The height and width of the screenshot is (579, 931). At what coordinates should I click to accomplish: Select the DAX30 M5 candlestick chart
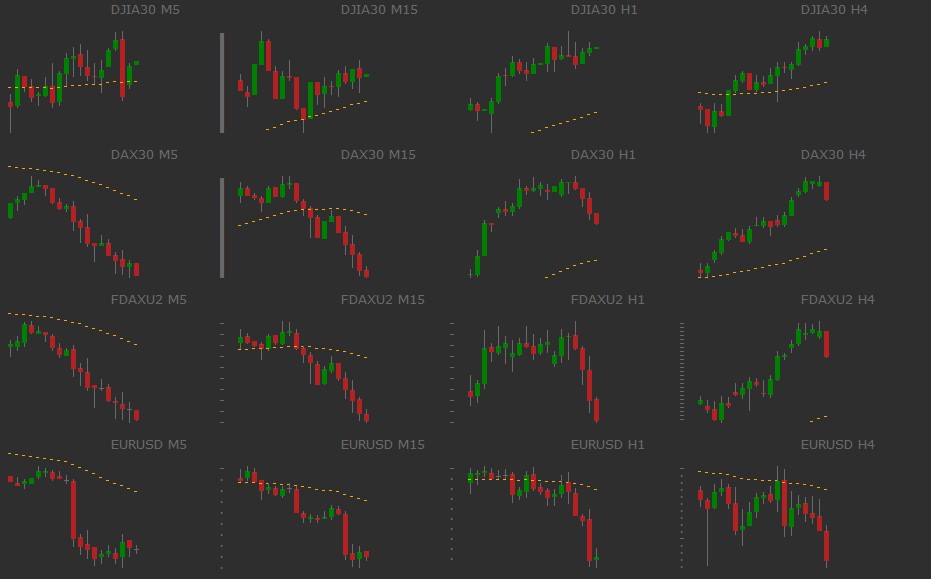point(73,222)
